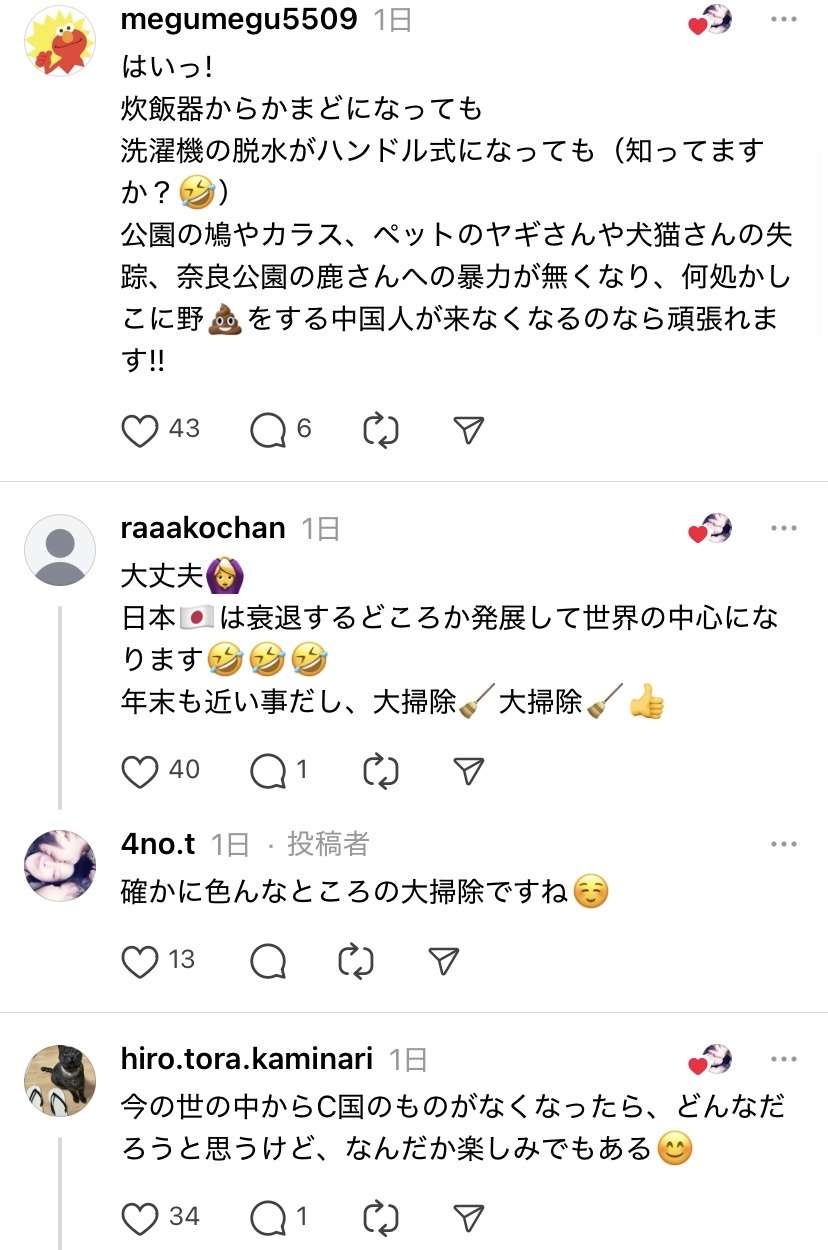Reply to 4no.t's comment

pos(268,961)
